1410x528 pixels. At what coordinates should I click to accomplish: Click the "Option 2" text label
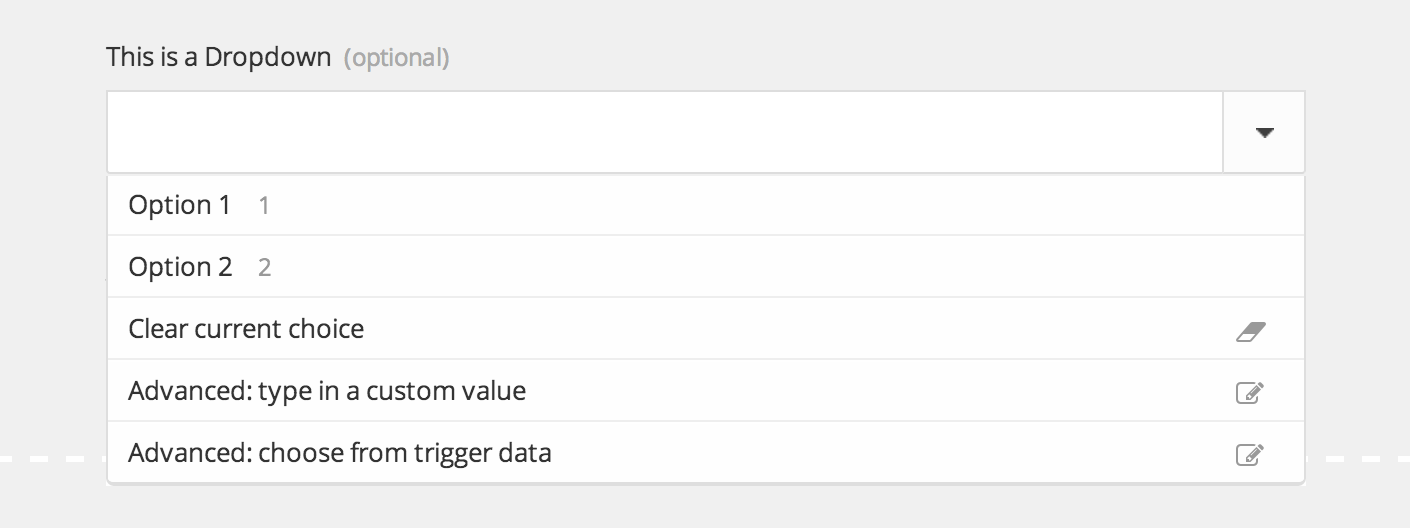tap(181, 268)
